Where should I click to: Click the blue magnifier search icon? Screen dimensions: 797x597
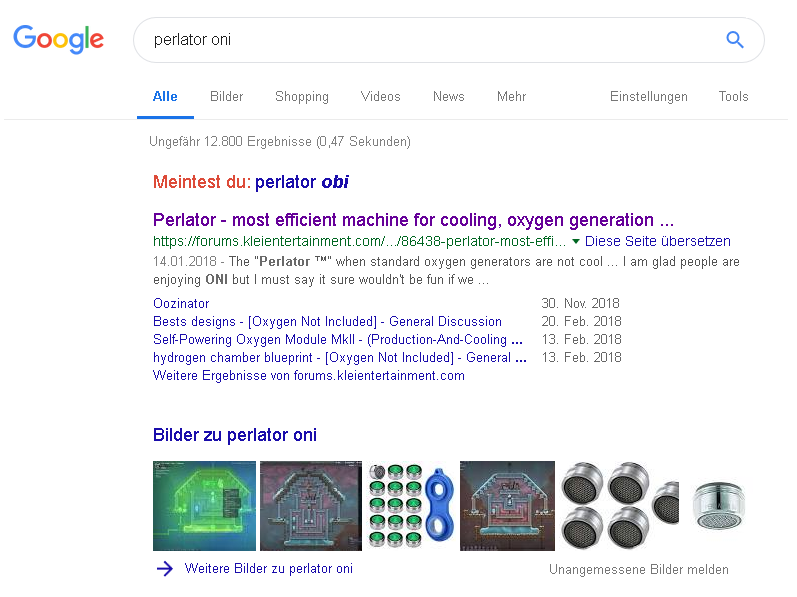(735, 40)
